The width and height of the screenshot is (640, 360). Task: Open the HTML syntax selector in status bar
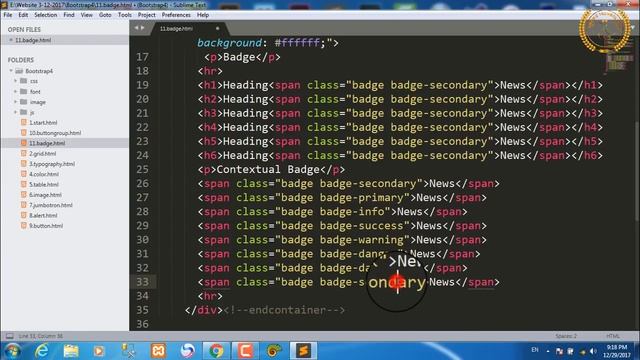pyautogui.click(x=612, y=336)
